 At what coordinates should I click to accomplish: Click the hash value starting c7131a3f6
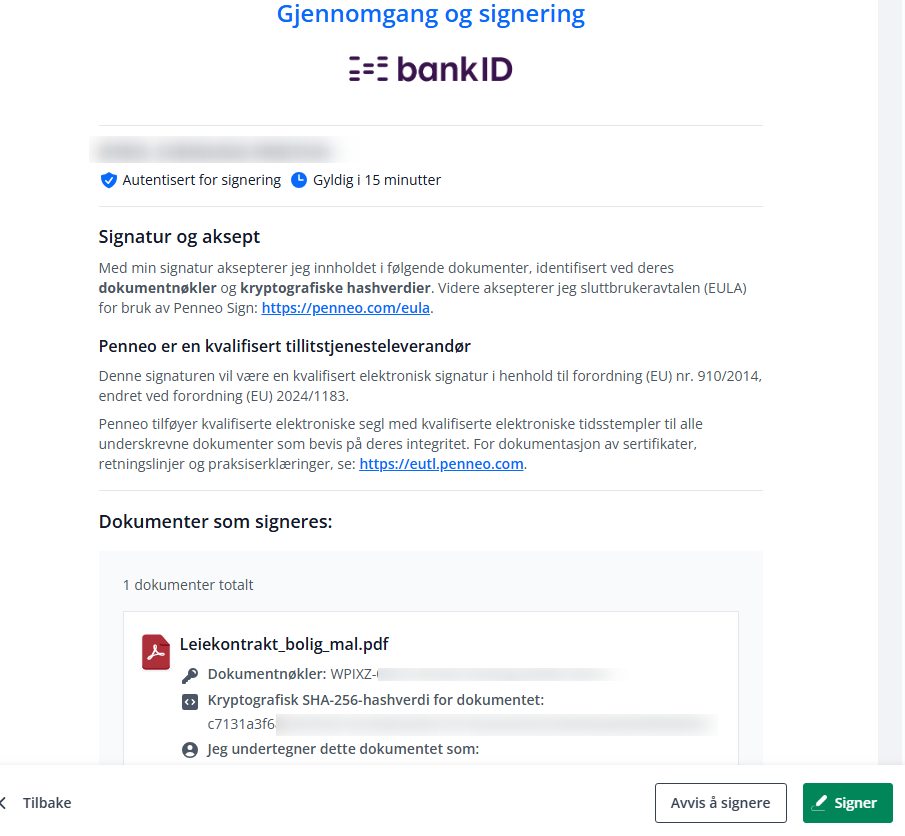pos(462,724)
